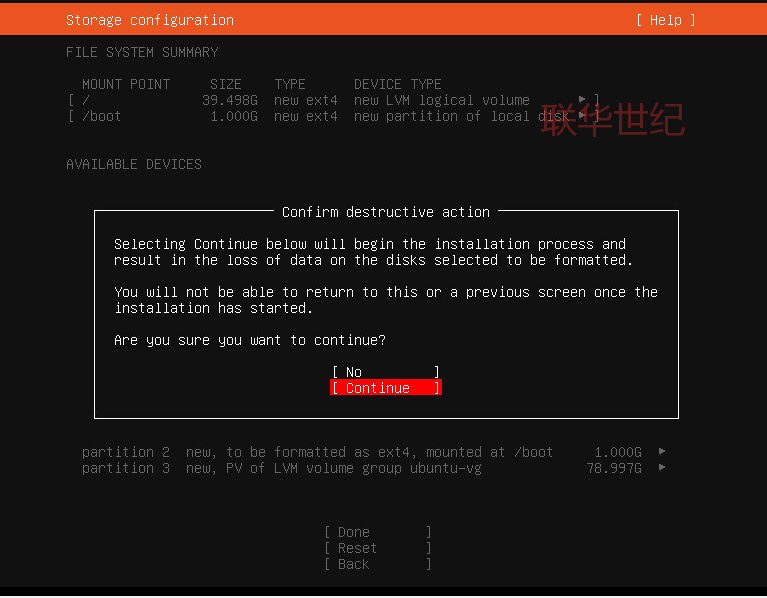This screenshot has width=767, height=598.
Task: Select the Done button below the dialog
Action: pyautogui.click(x=378, y=532)
